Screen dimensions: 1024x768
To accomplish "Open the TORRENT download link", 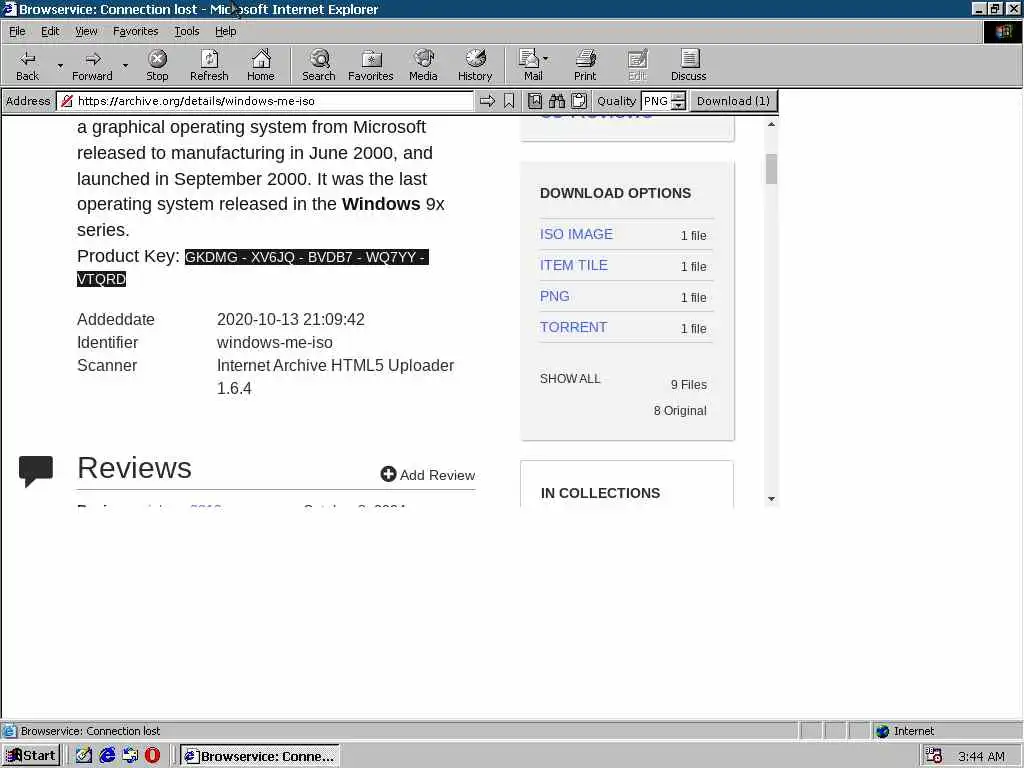I will coord(573,327).
